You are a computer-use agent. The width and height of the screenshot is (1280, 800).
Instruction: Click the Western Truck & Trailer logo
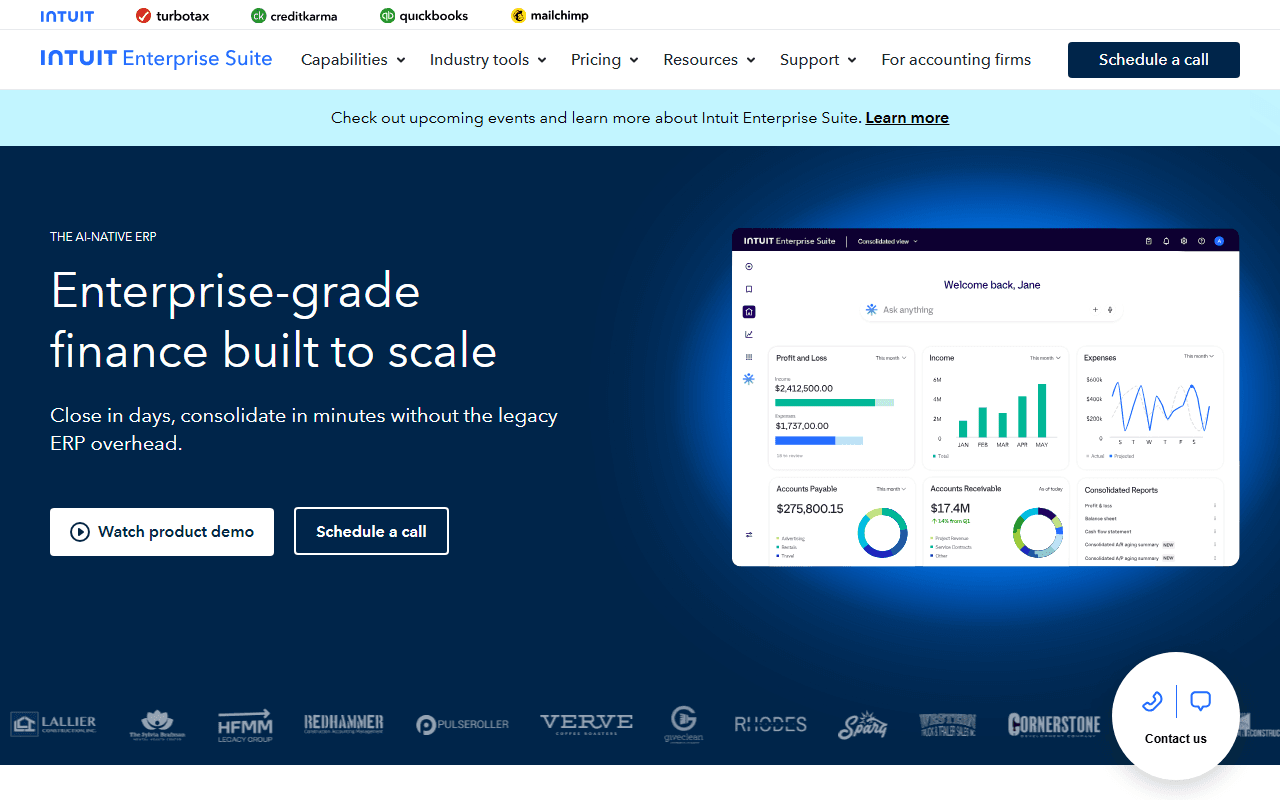948,725
